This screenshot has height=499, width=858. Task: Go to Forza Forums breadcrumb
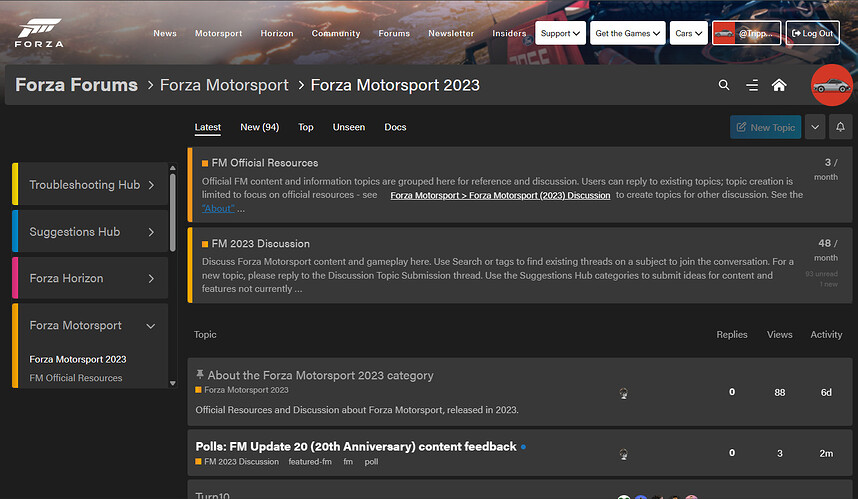tap(77, 85)
